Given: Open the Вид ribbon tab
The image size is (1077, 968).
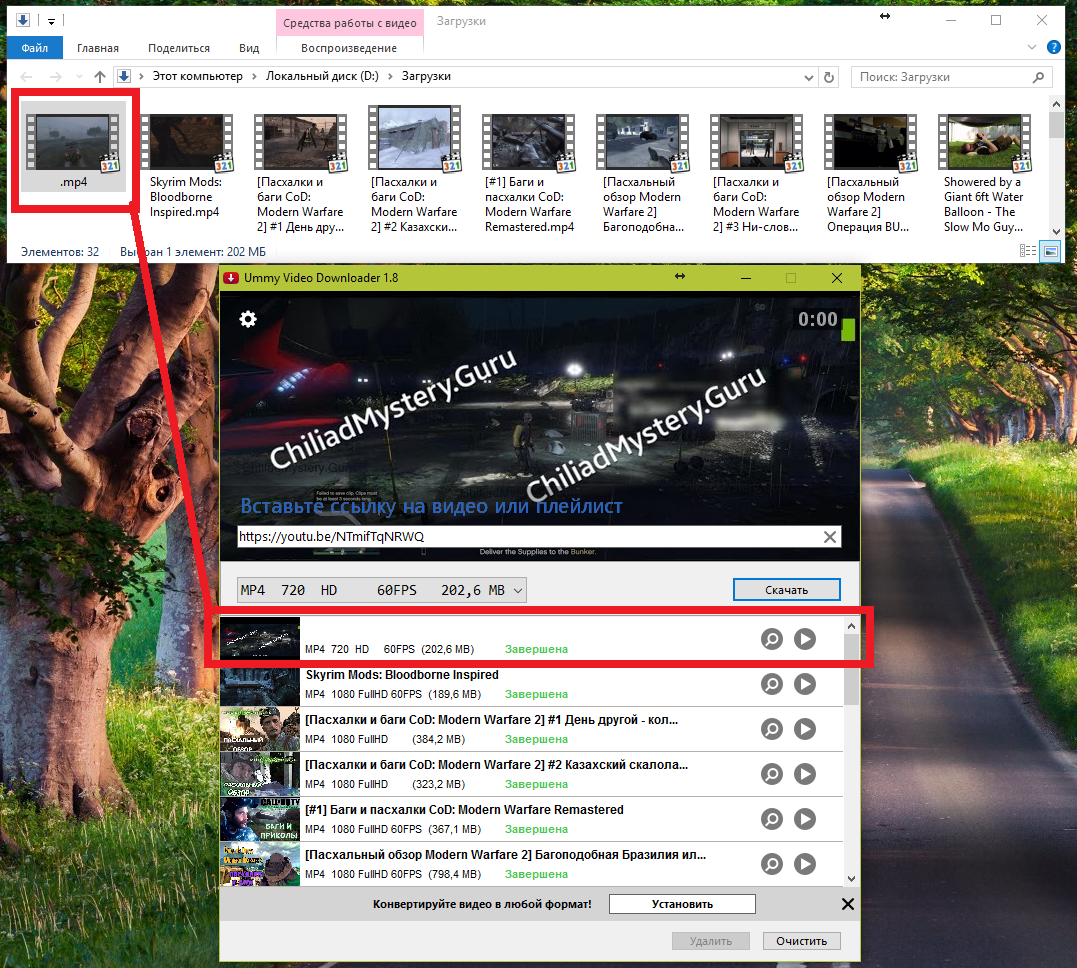Looking at the screenshot, I should [x=249, y=47].
